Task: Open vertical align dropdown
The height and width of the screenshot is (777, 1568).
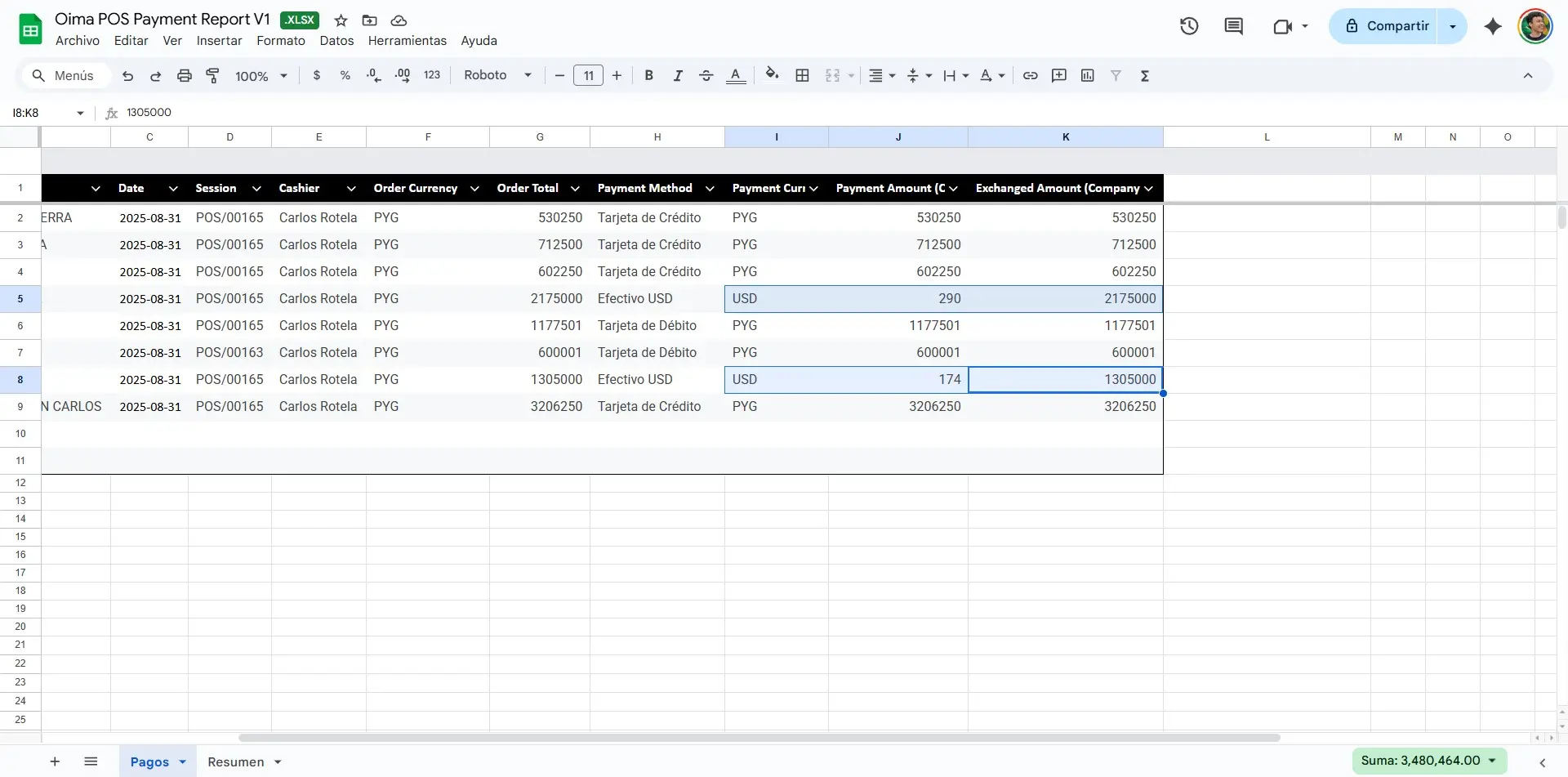Action: tap(919, 75)
